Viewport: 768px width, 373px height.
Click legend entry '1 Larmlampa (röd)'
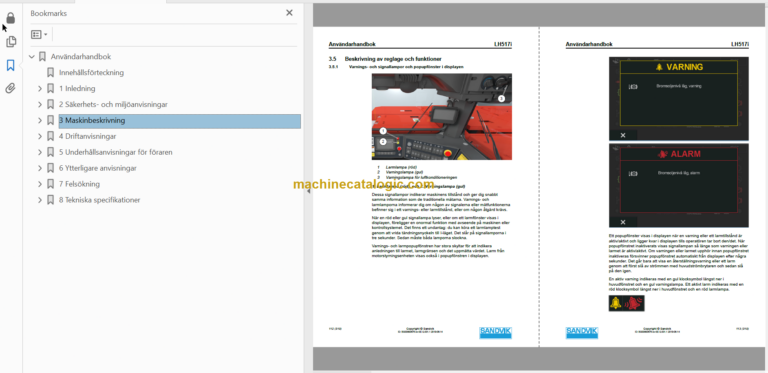397,167
